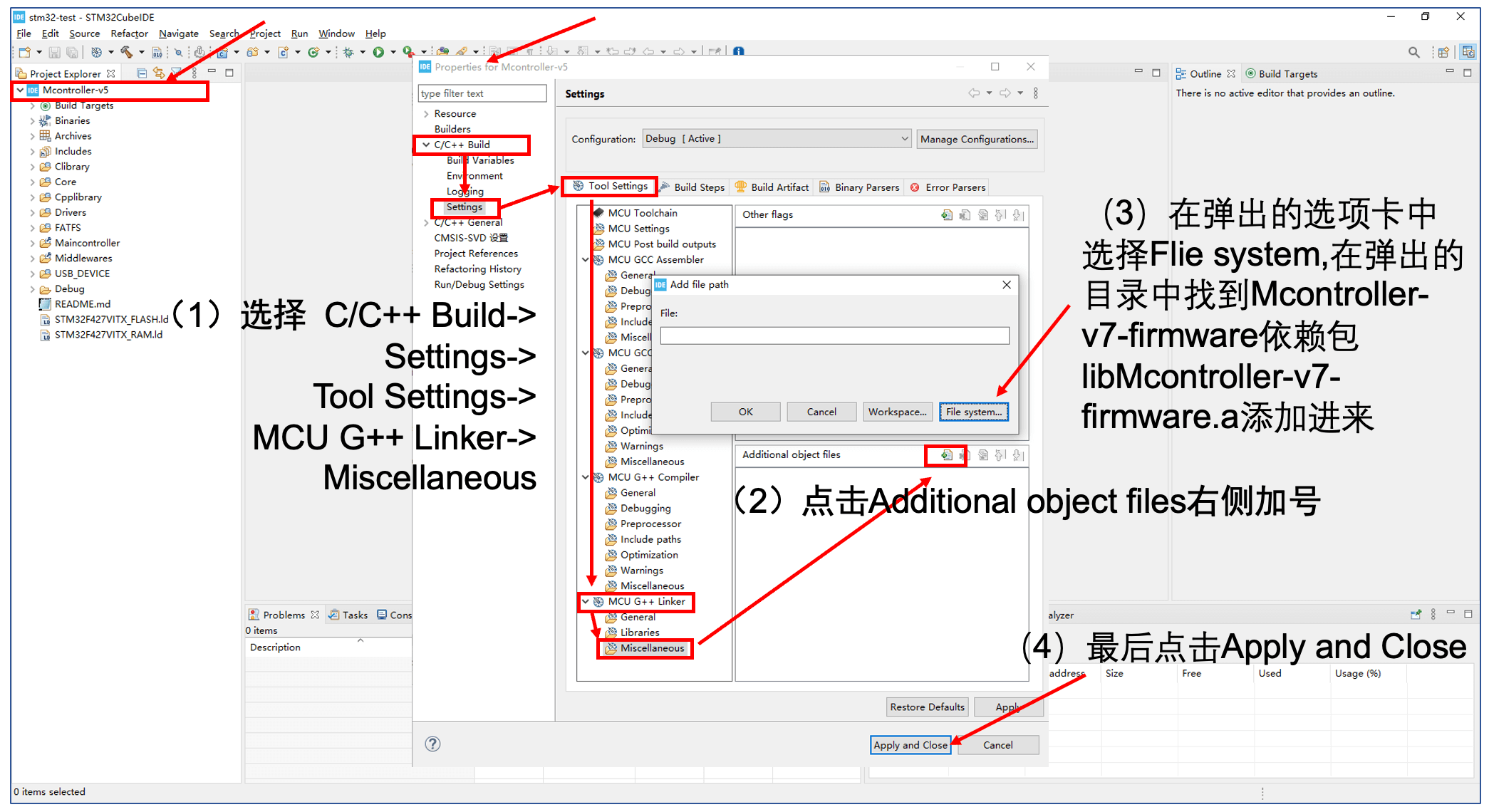Image resolution: width=1489 pixels, height=812 pixels.
Task: Click the Debug bug toolbar icon
Action: tap(348, 52)
